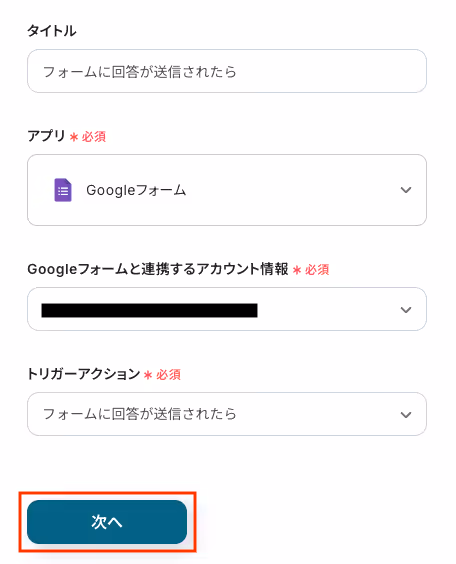The image size is (456, 564).
Task: Click the 必須 marker next to アカウント情報
Action: (317, 270)
